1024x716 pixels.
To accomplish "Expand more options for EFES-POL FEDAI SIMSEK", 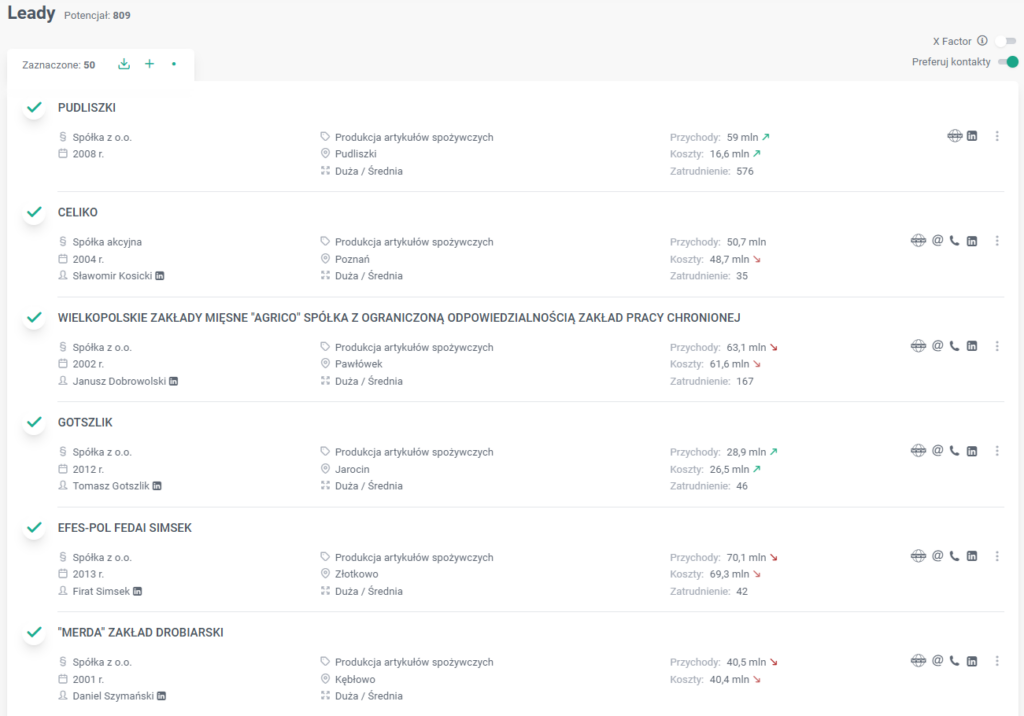I will 997,556.
